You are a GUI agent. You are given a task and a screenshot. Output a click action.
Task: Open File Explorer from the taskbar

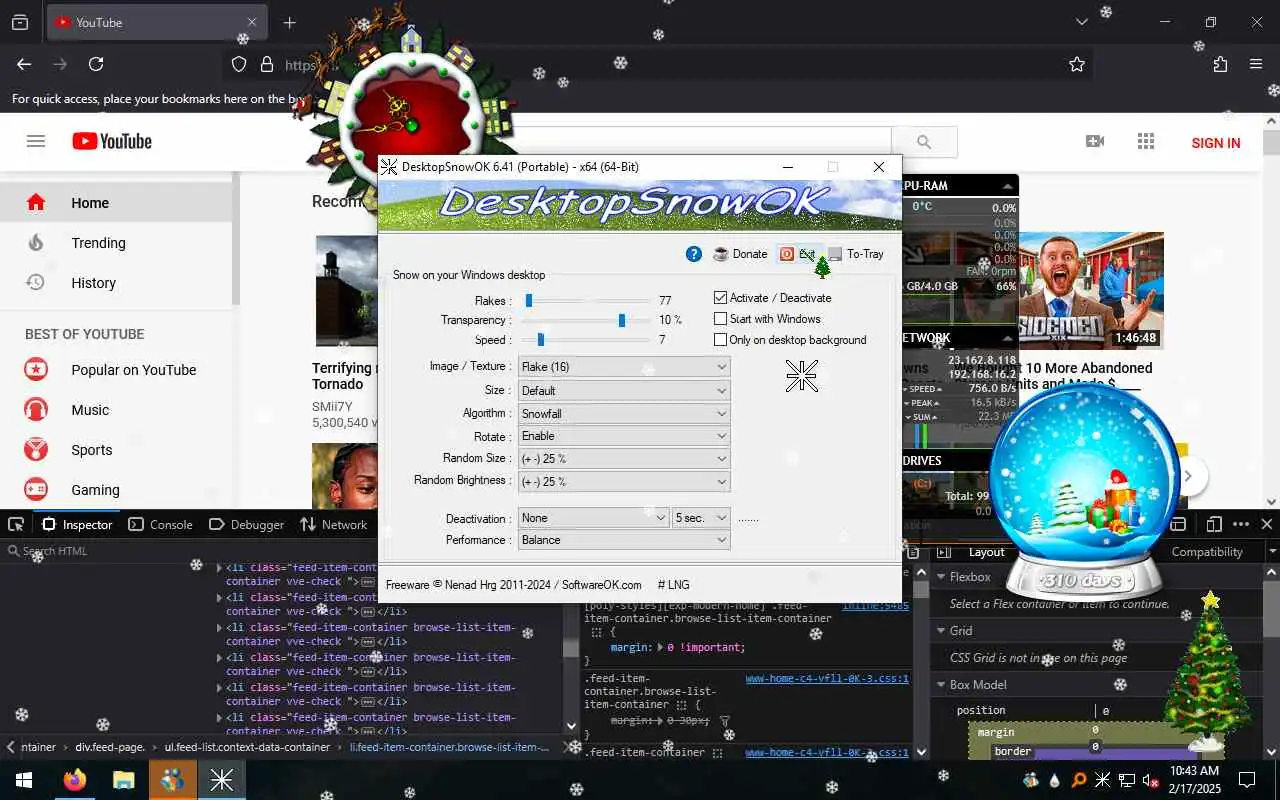point(123,780)
